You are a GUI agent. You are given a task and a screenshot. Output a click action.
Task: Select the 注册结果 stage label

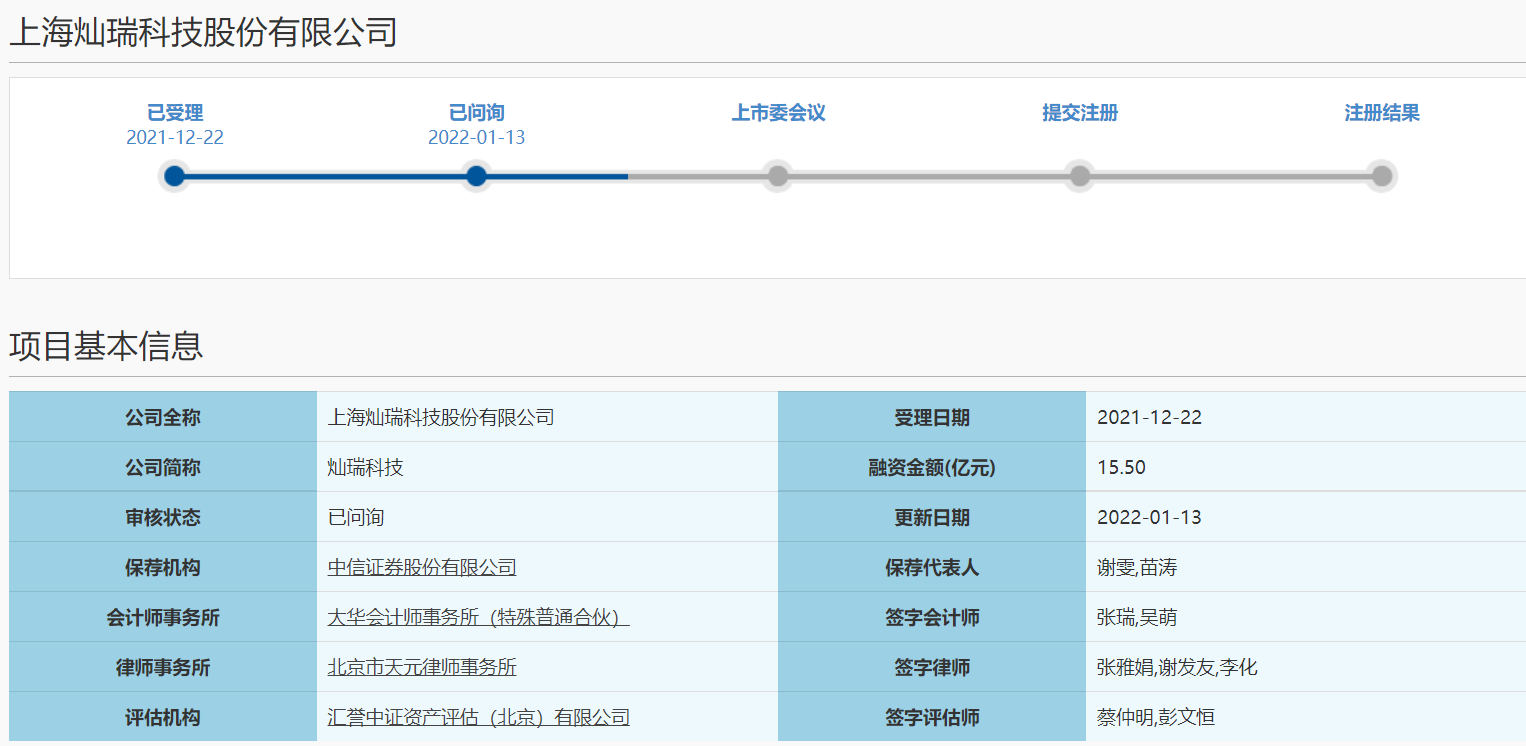tap(1382, 113)
